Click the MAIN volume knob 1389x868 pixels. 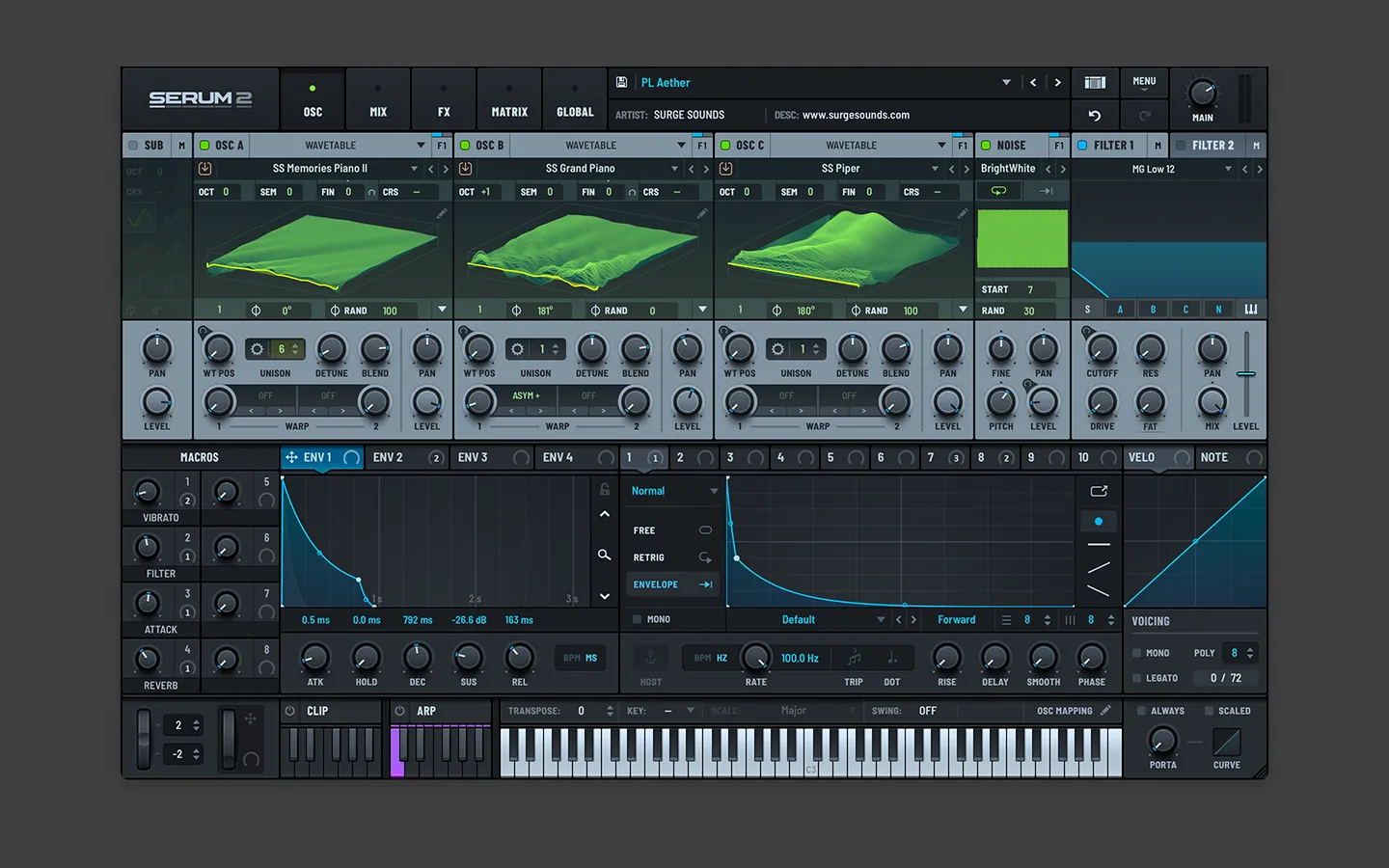pyautogui.click(x=1202, y=93)
